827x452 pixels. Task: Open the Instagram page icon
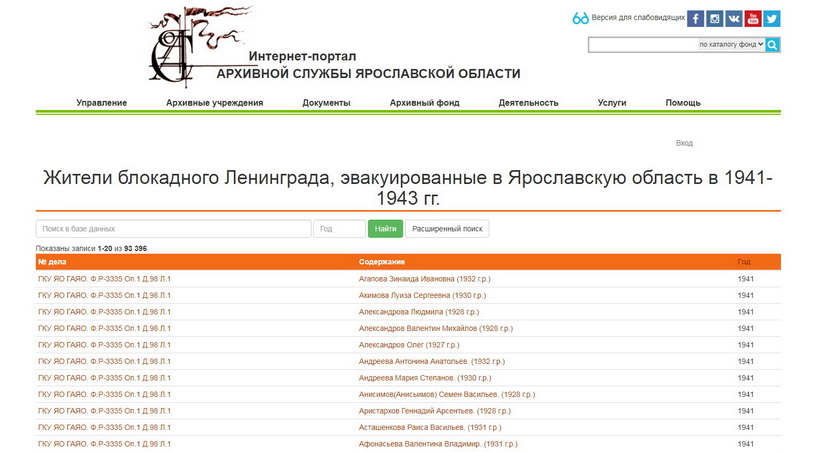(x=715, y=18)
